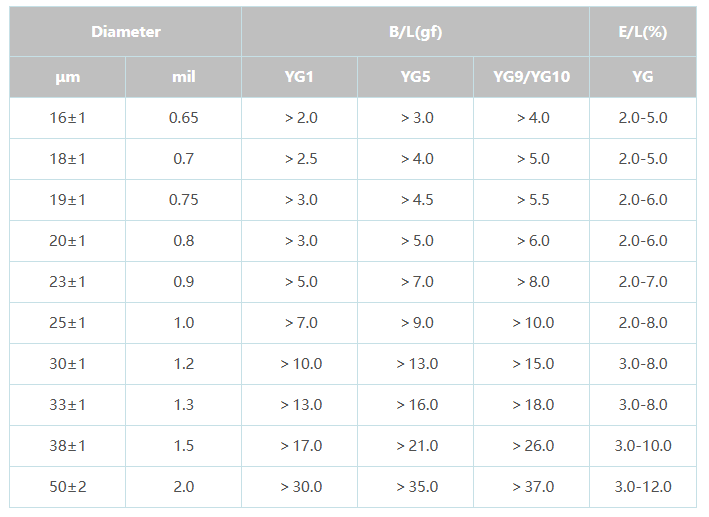Select the 0.75 mil cell
709x517 pixels.
pyautogui.click(x=183, y=200)
